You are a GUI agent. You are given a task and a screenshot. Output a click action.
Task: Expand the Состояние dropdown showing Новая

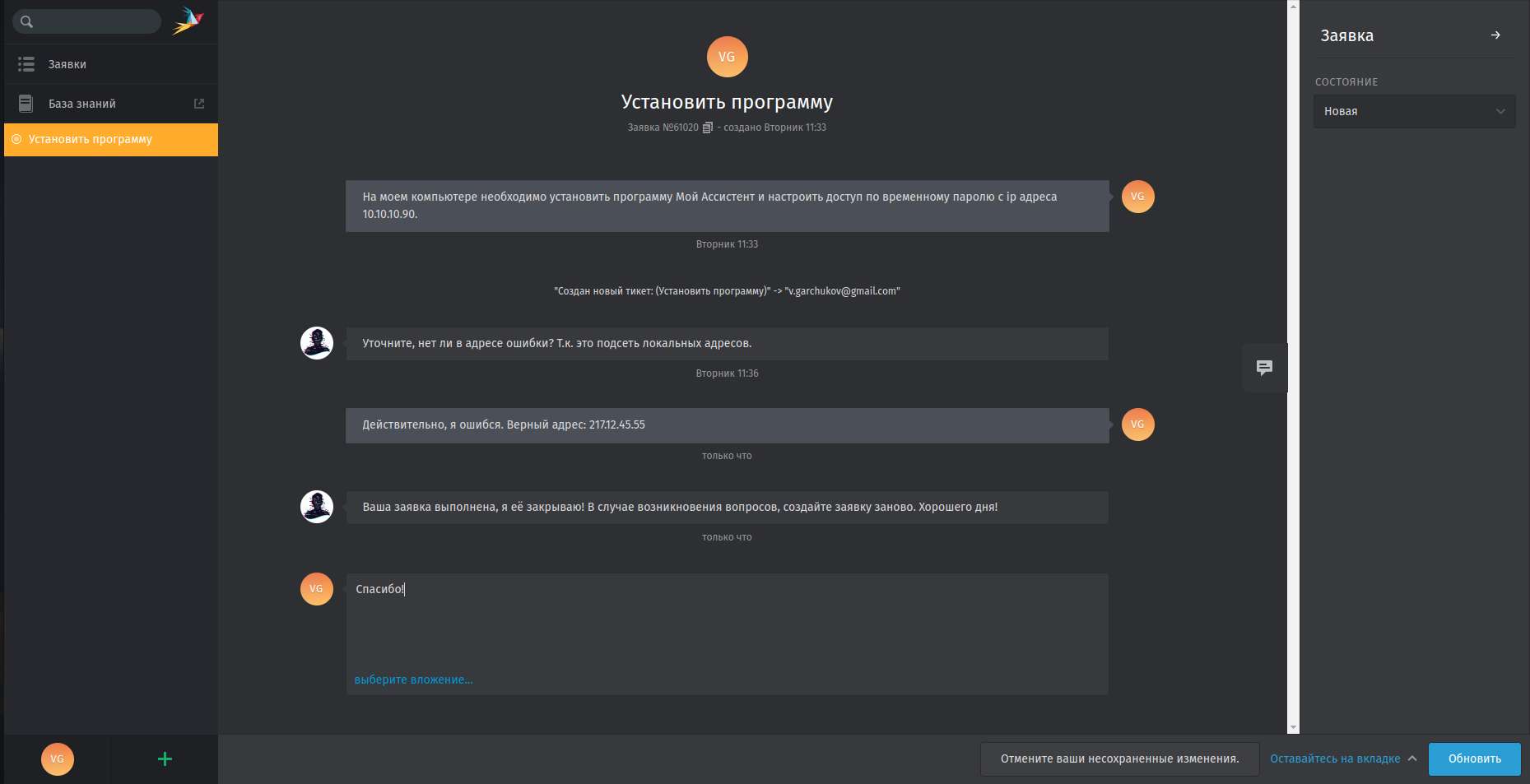pyautogui.click(x=1413, y=111)
